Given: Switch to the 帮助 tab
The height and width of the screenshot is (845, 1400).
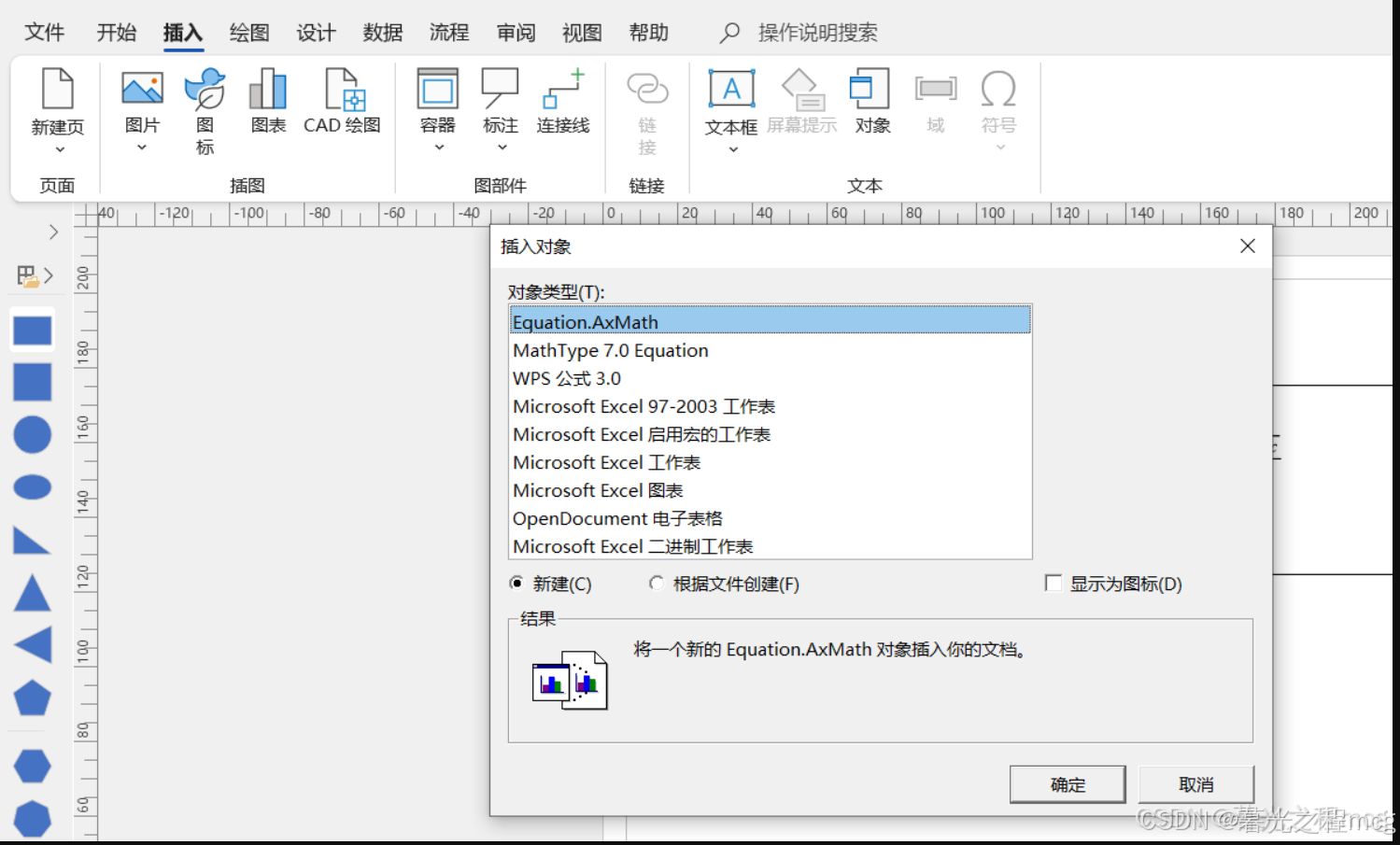Looking at the screenshot, I should tap(649, 33).
